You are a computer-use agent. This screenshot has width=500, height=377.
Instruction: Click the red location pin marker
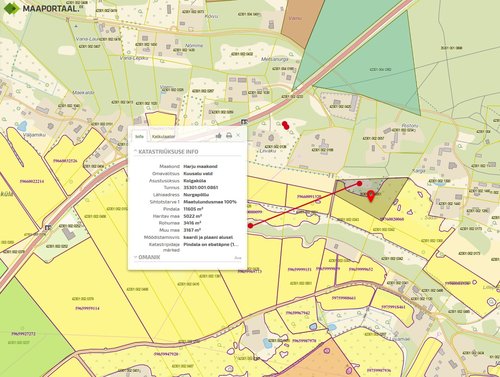pyautogui.click(x=371, y=196)
